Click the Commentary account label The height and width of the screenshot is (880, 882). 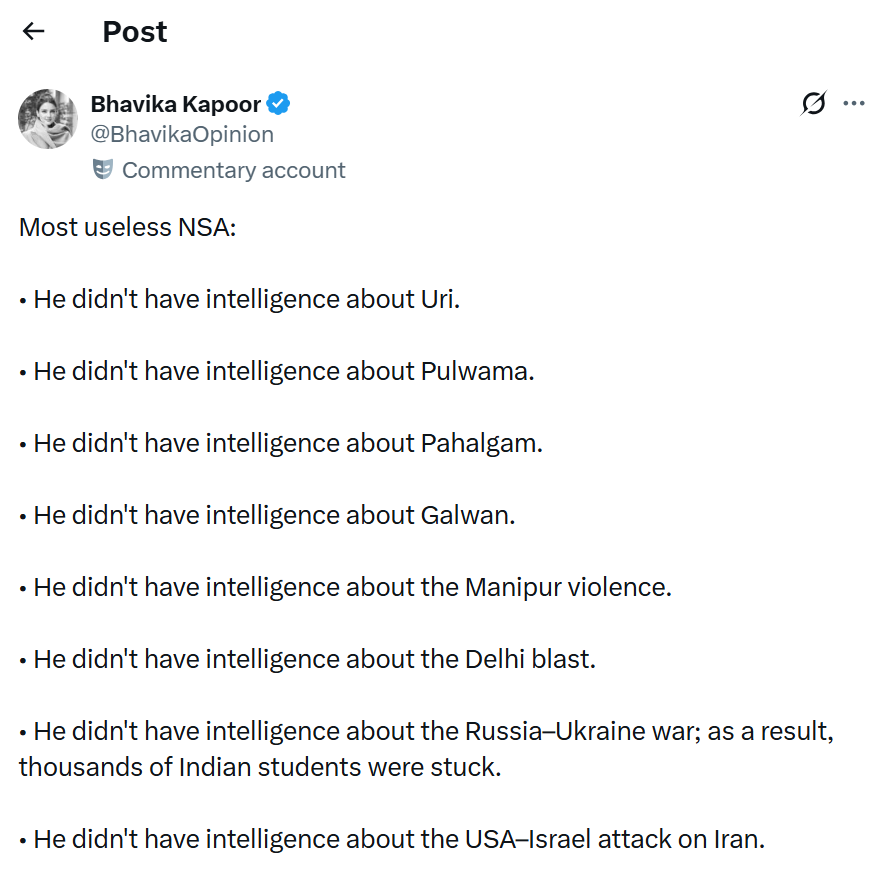click(233, 170)
